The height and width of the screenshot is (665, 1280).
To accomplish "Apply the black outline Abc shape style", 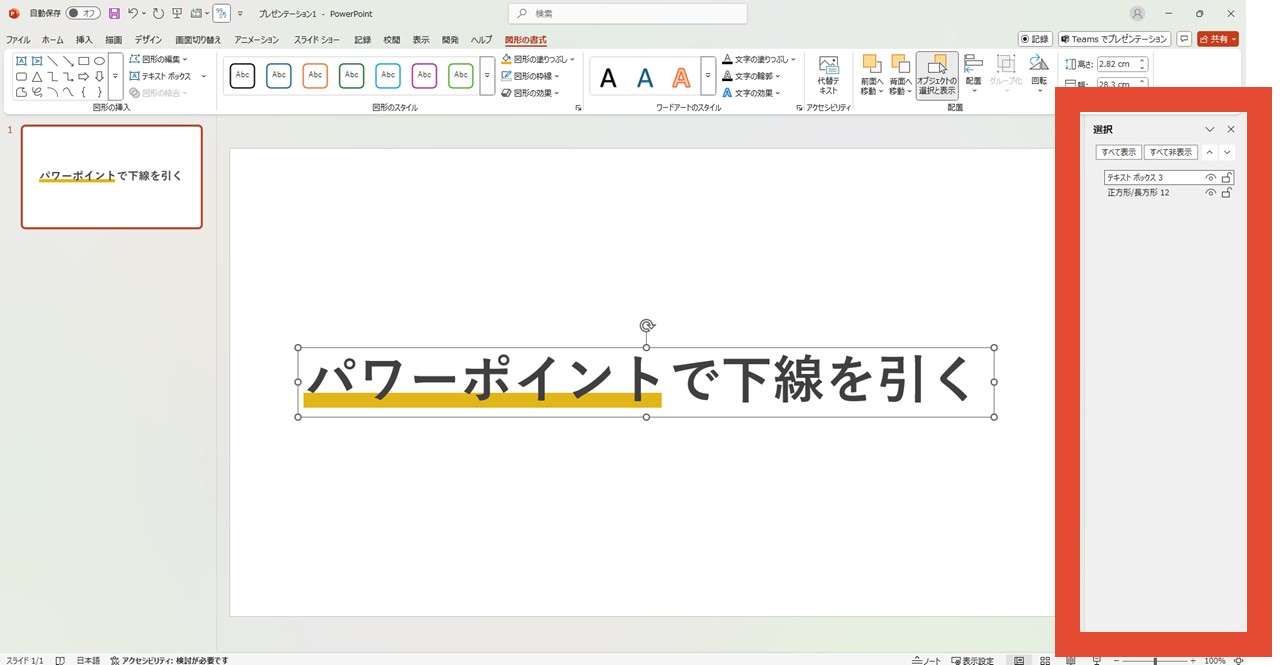I will point(242,76).
